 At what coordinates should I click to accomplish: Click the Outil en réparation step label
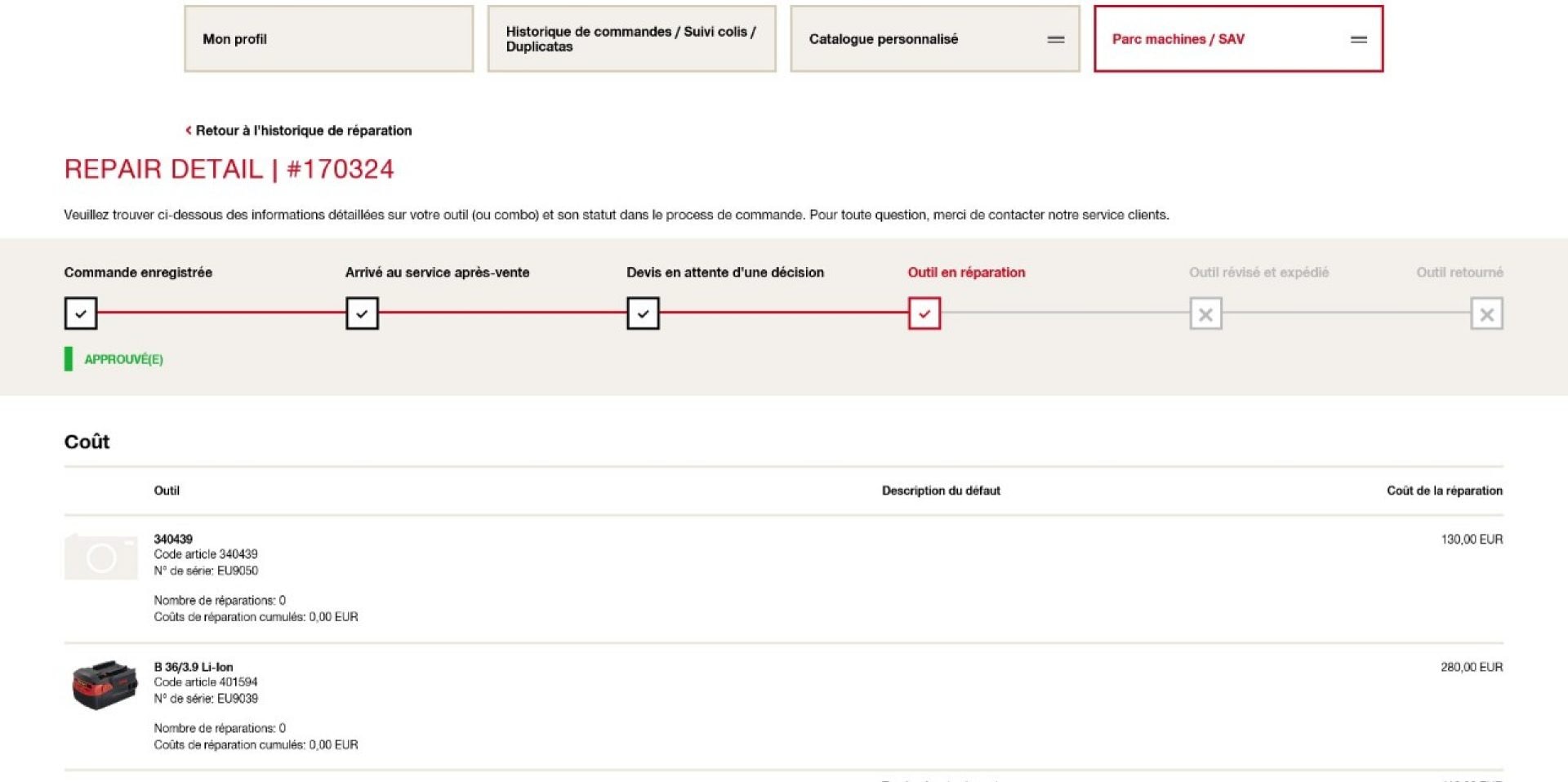tap(966, 273)
